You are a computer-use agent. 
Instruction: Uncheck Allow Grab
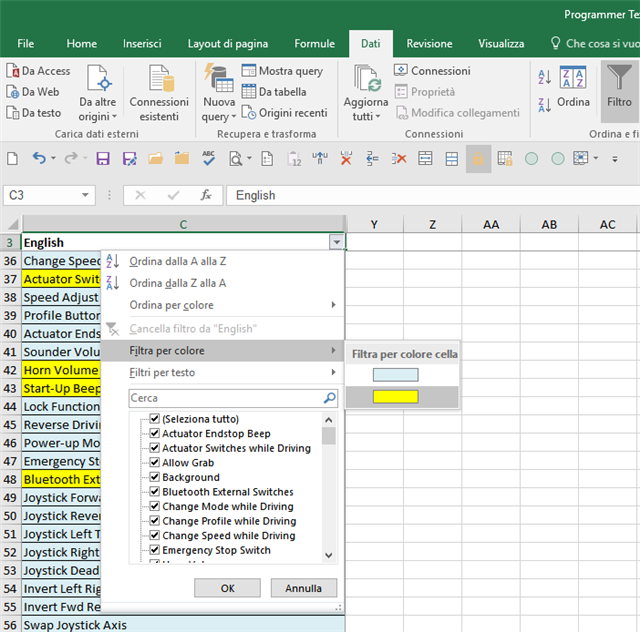pyautogui.click(x=154, y=462)
